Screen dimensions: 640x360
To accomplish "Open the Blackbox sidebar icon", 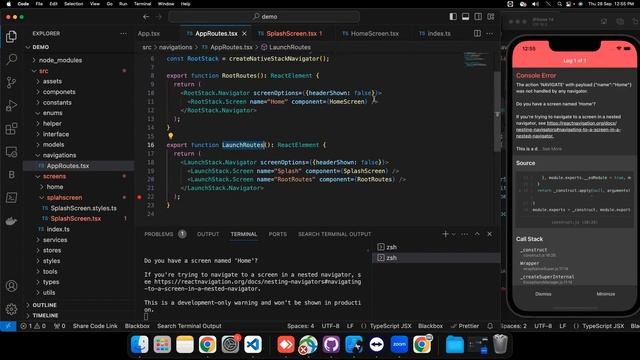I will pyautogui.click(x=11, y=175).
